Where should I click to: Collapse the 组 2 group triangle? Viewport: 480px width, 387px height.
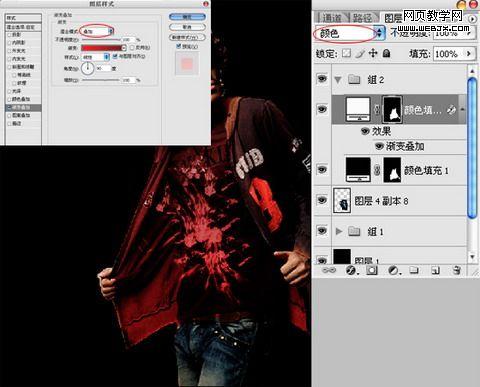click(x=338, y=80)
